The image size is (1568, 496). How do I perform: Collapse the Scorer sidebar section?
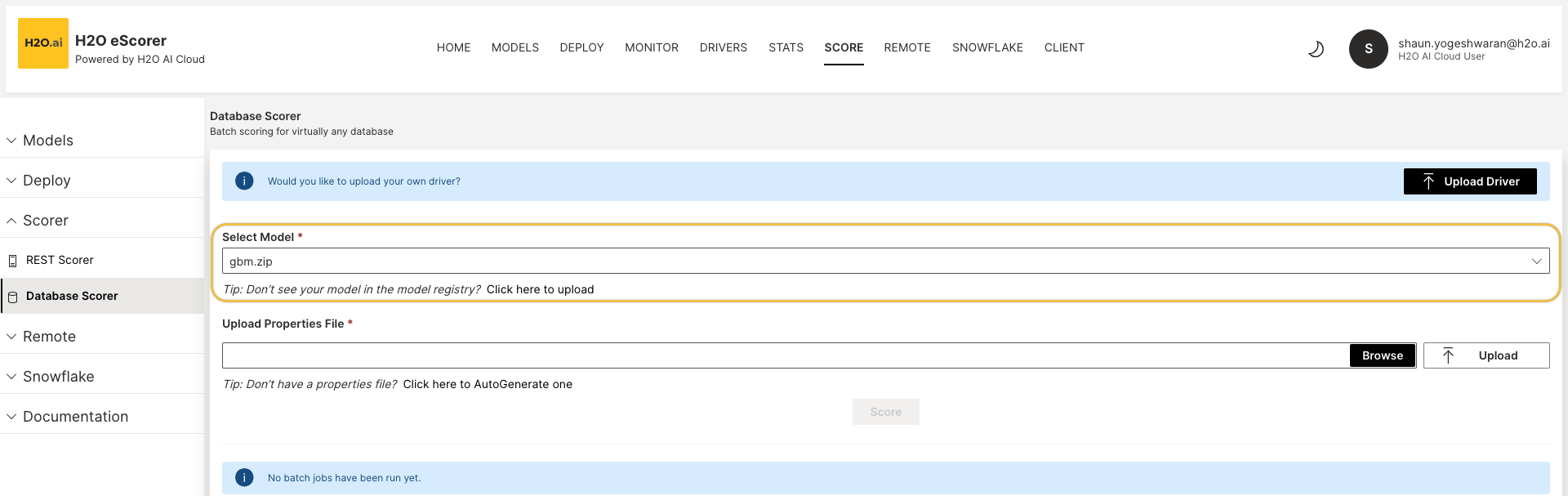click(x=46, y=221)
